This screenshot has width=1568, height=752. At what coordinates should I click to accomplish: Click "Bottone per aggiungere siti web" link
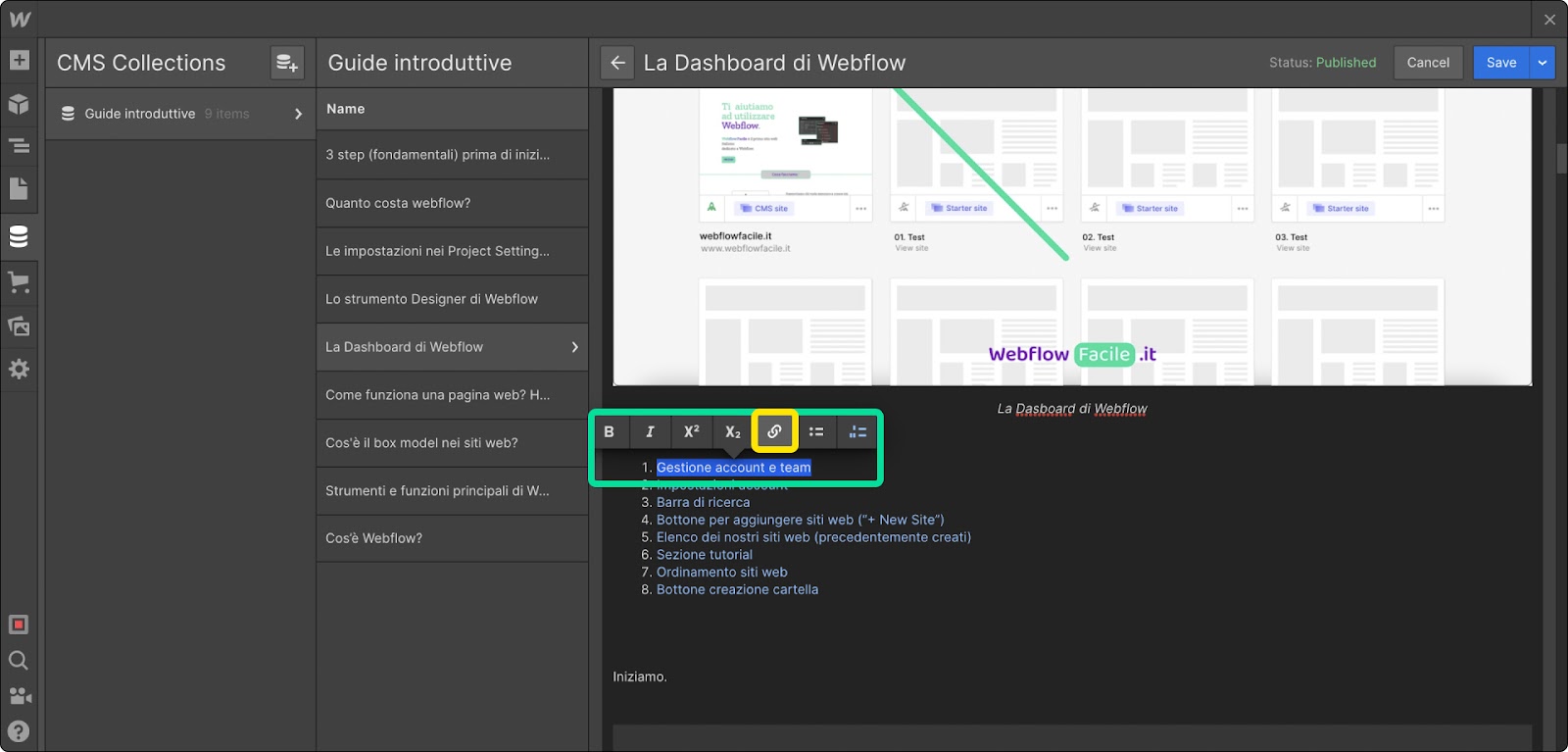[x=801, y=520]
